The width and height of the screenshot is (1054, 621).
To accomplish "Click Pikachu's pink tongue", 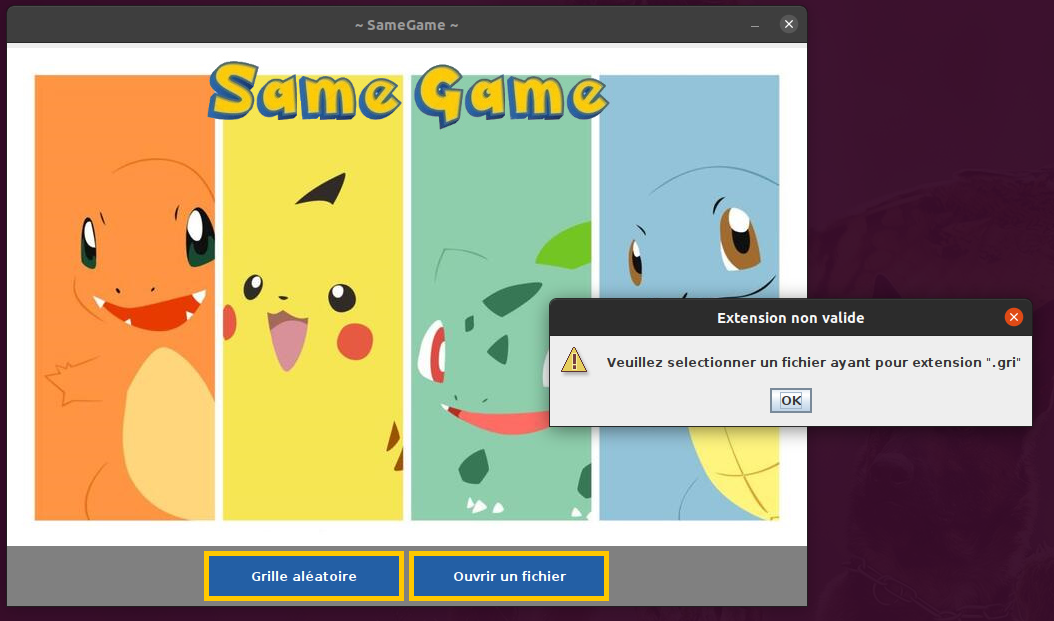I will (288, 340).
